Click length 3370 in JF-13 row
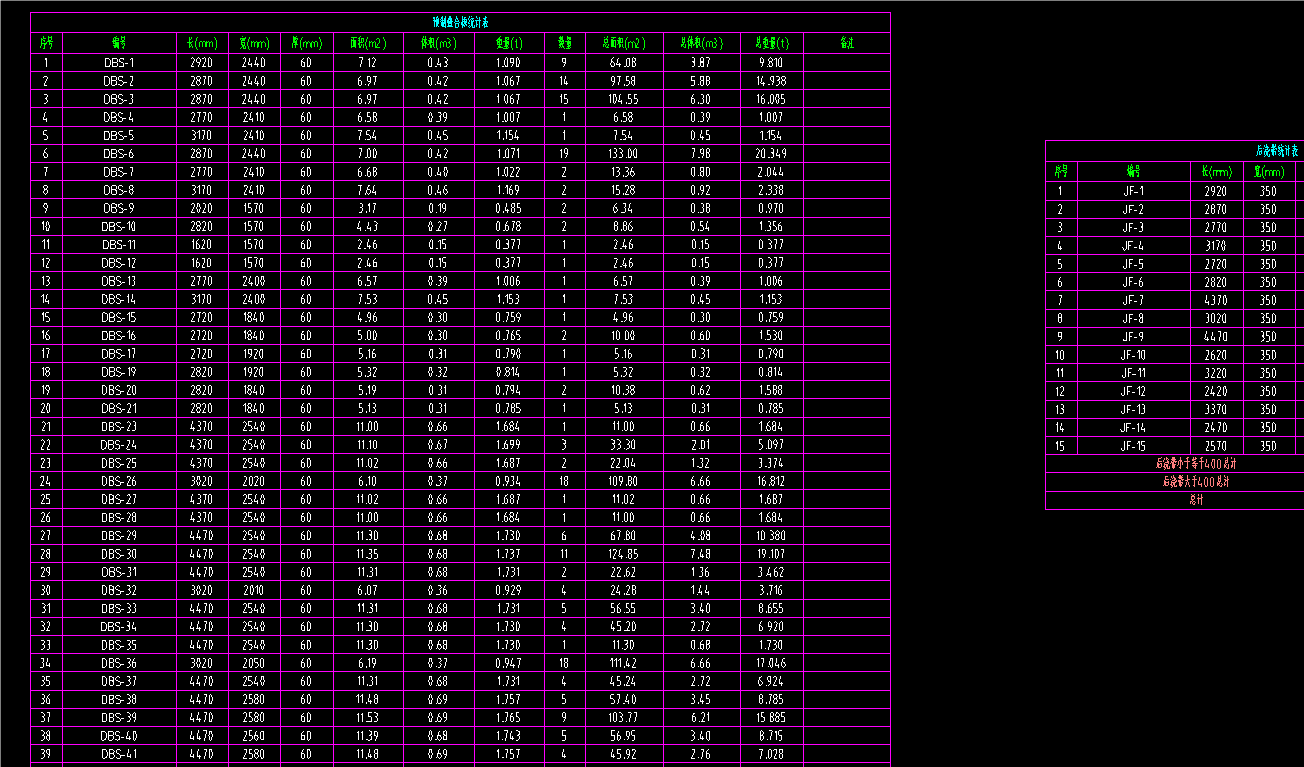This screenshot has width=1304, height=767. pyautogui.click(x=1215, y=409)
